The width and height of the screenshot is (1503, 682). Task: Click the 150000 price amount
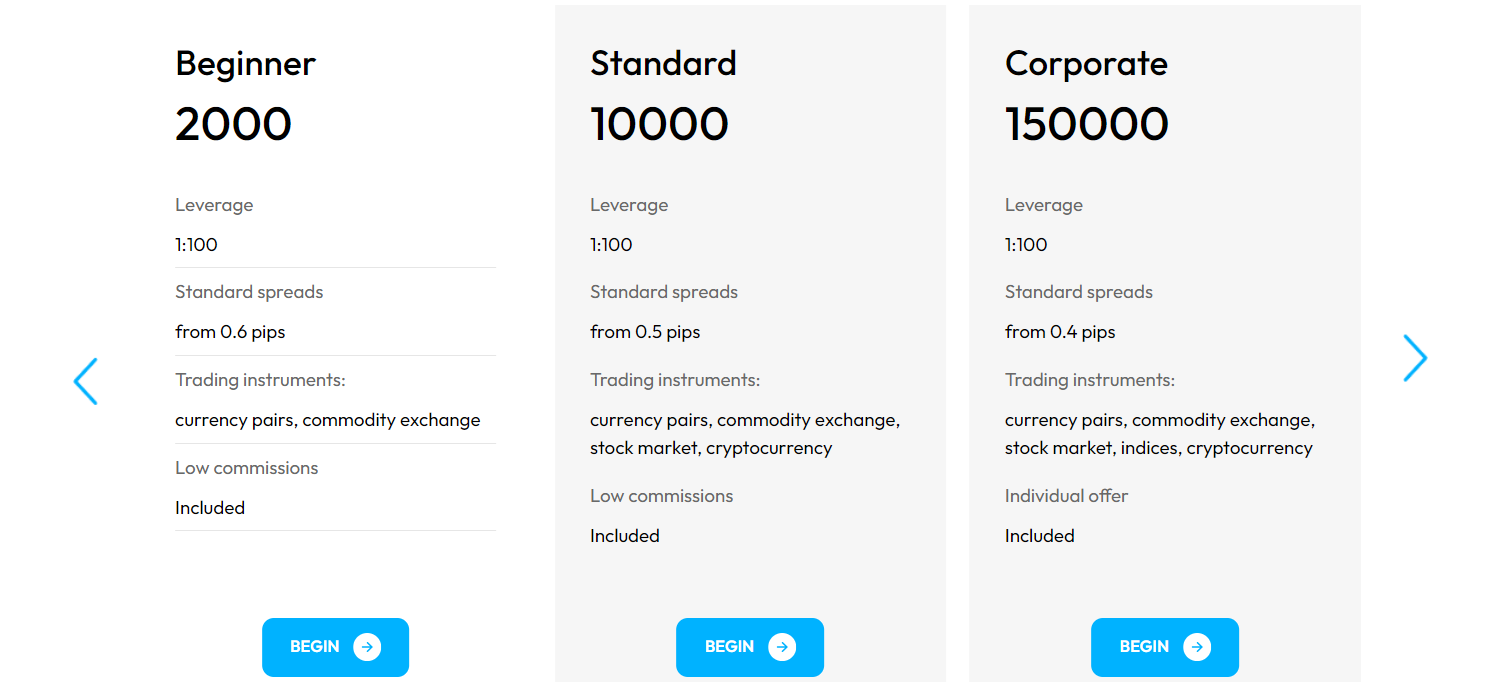pyautogui.click(x=1086, y=125)
